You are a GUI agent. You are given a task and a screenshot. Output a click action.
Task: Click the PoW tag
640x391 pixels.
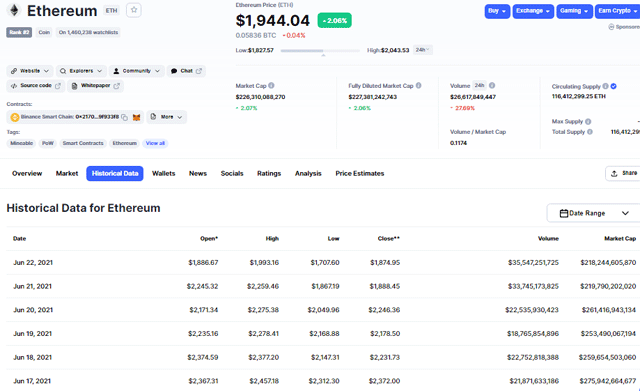(48, 143)
